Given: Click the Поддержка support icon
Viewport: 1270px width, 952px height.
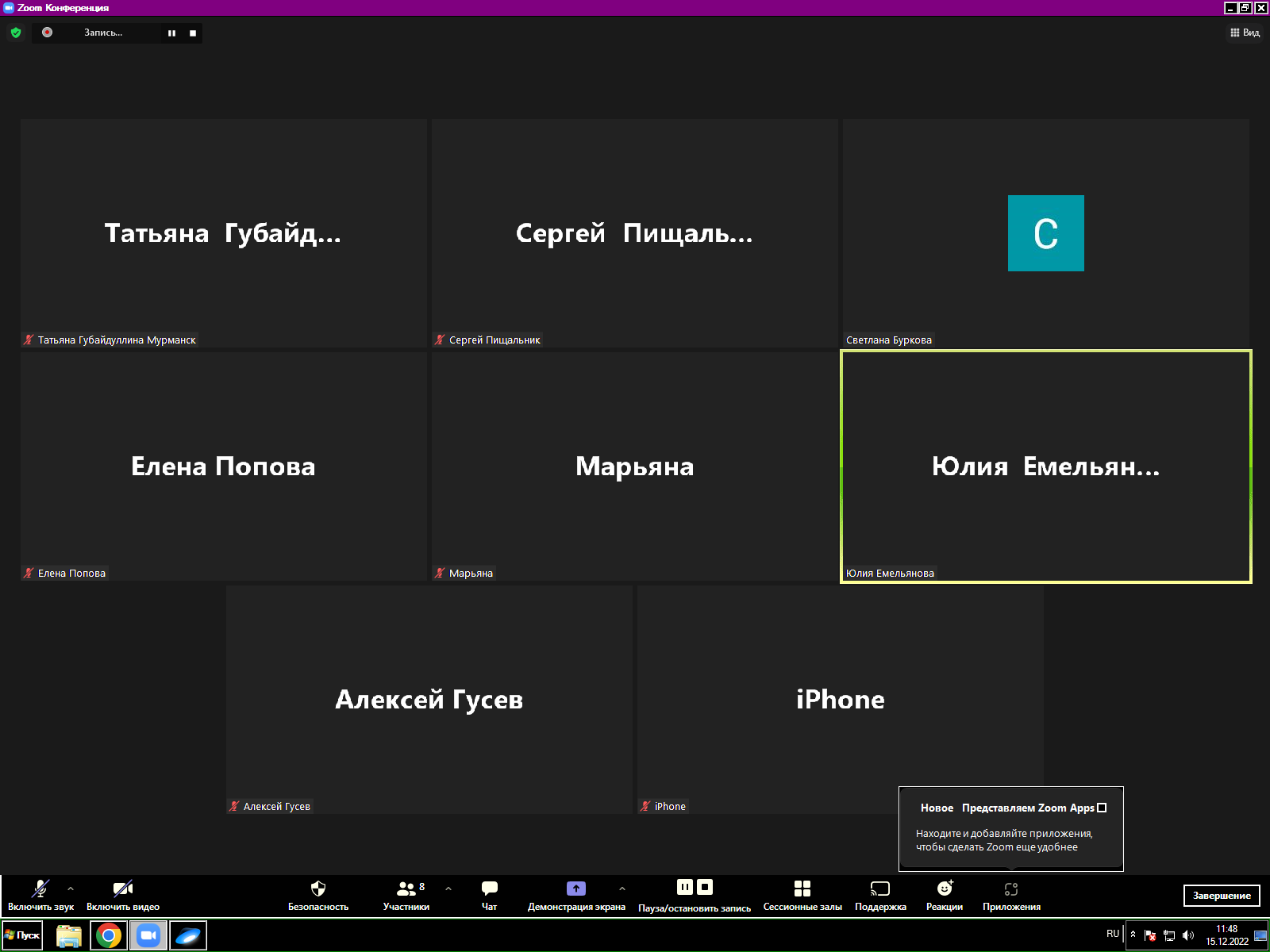Looking at the screenshot, I should pyautogui.click(x=880, y=895).
